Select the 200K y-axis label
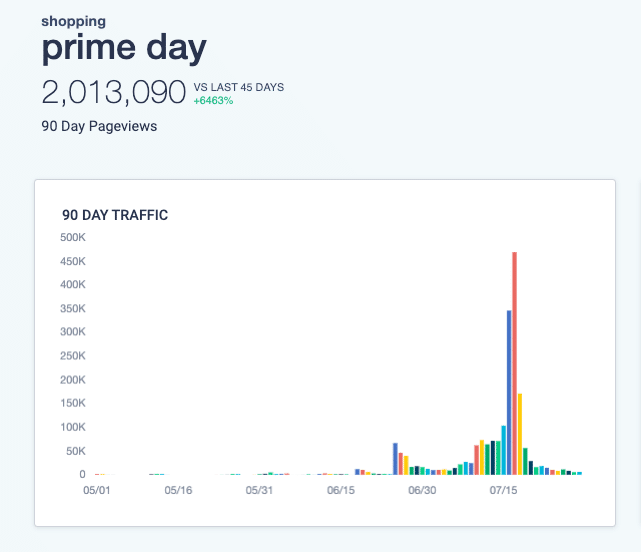This screenshot has width=641, height=552. tap(73, 380)
